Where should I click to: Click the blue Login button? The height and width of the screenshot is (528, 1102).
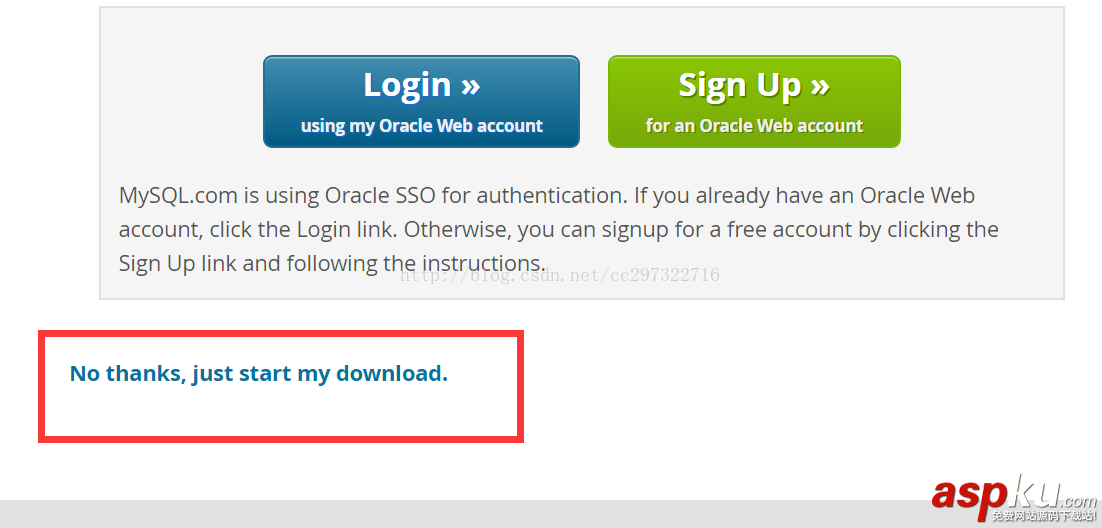pos(421,102)
